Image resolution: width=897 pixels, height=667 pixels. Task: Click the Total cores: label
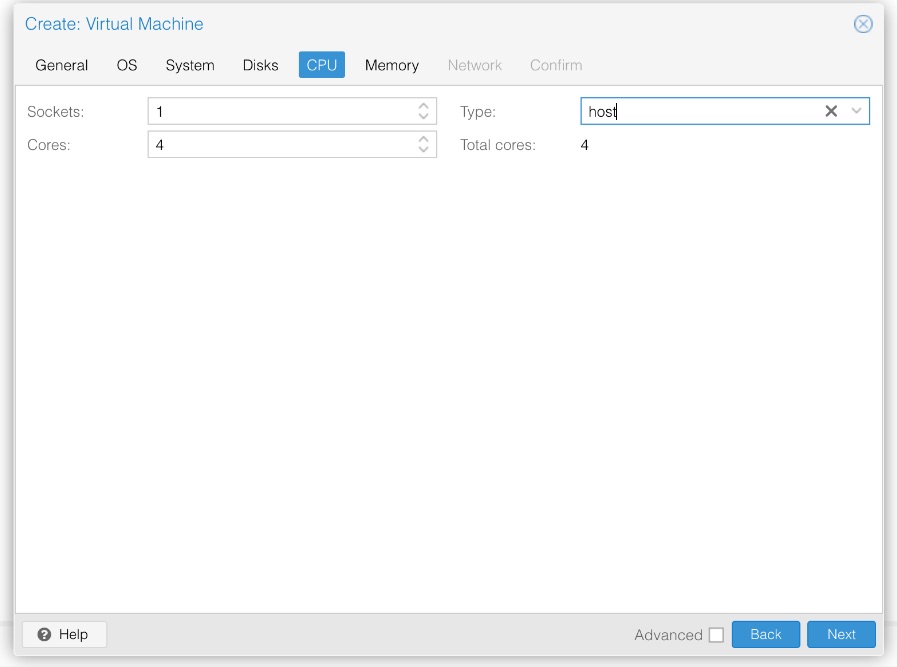[498, 145]
